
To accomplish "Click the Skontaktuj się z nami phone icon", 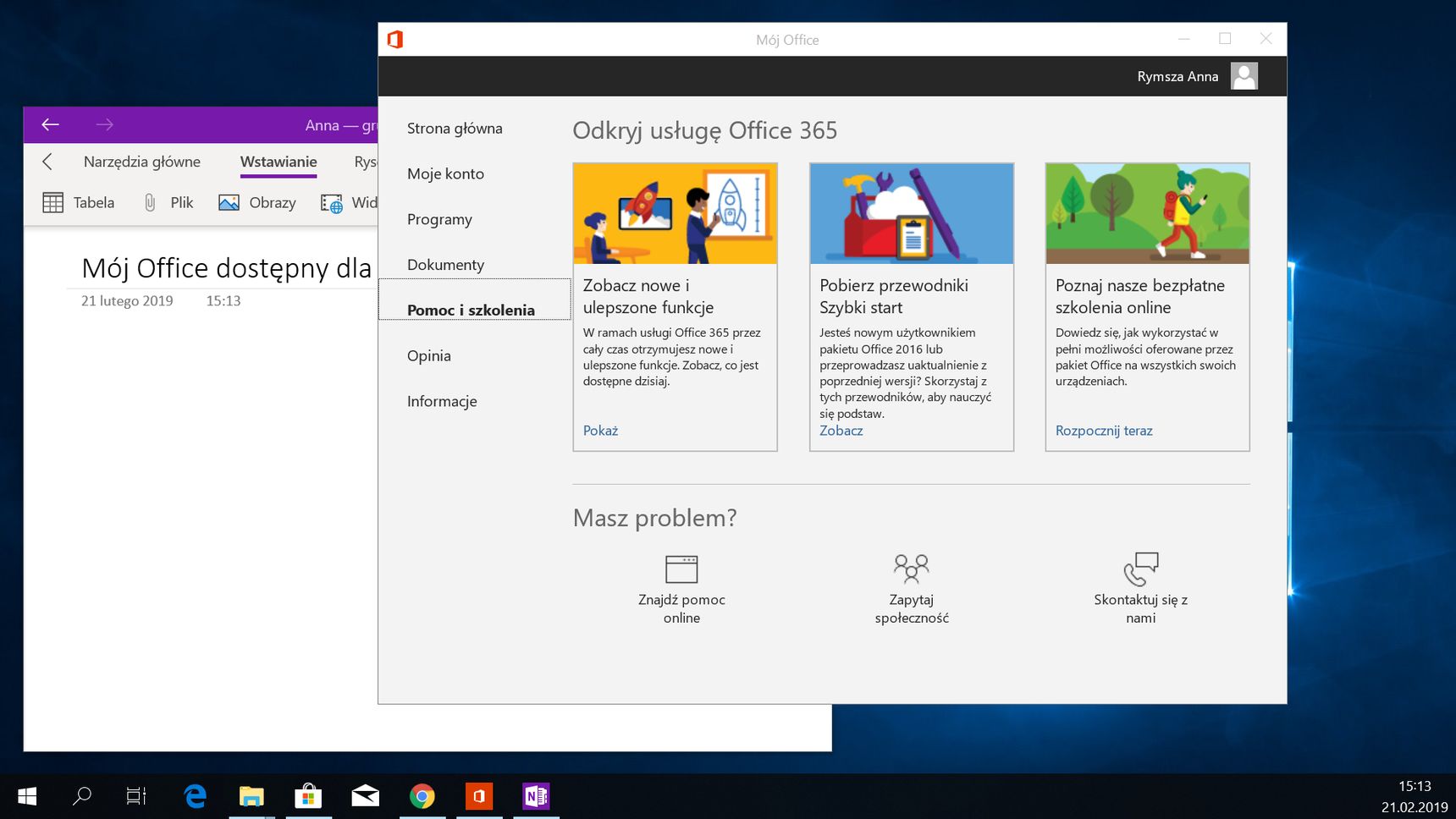I will pyautogui.click(x=1141, y=569).
